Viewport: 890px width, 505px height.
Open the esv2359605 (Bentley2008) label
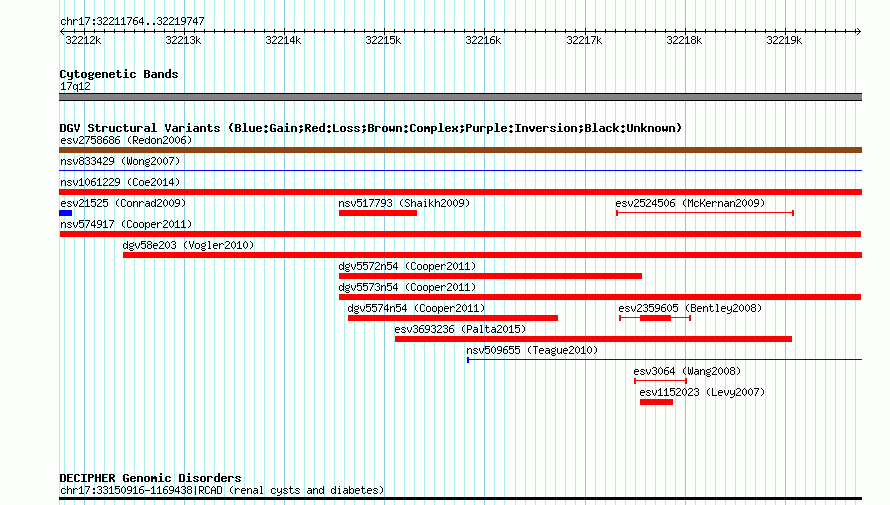[690, 308]
